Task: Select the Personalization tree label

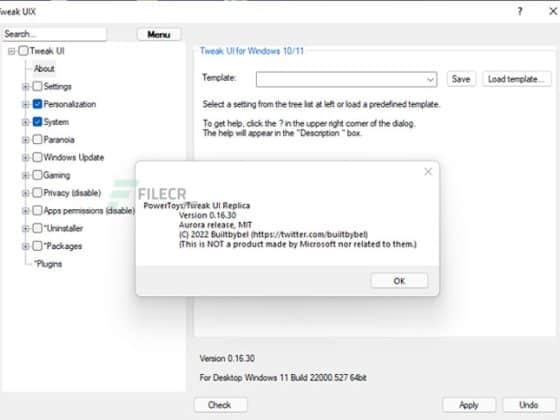Action: 70,104
